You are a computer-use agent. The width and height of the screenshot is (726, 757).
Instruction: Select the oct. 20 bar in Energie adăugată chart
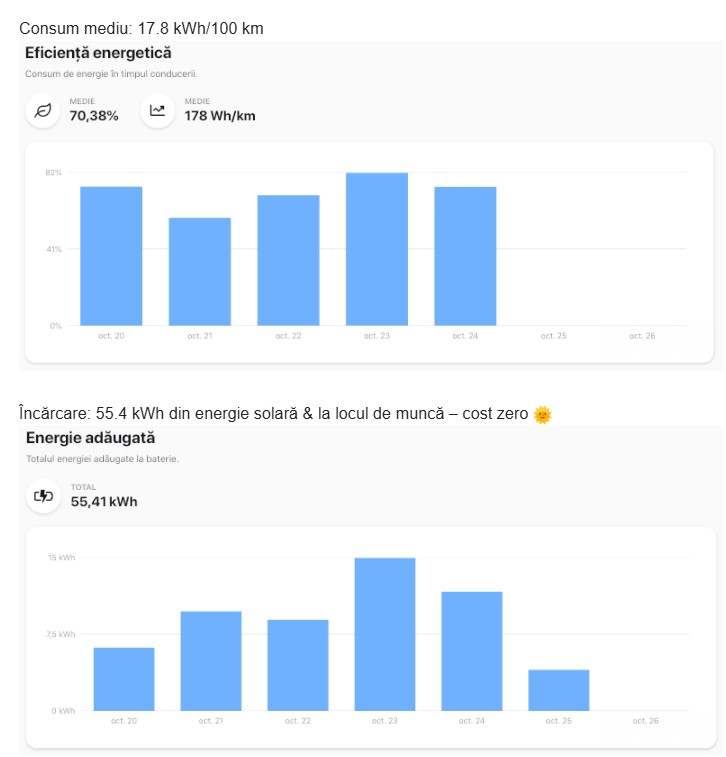[124, 679]
